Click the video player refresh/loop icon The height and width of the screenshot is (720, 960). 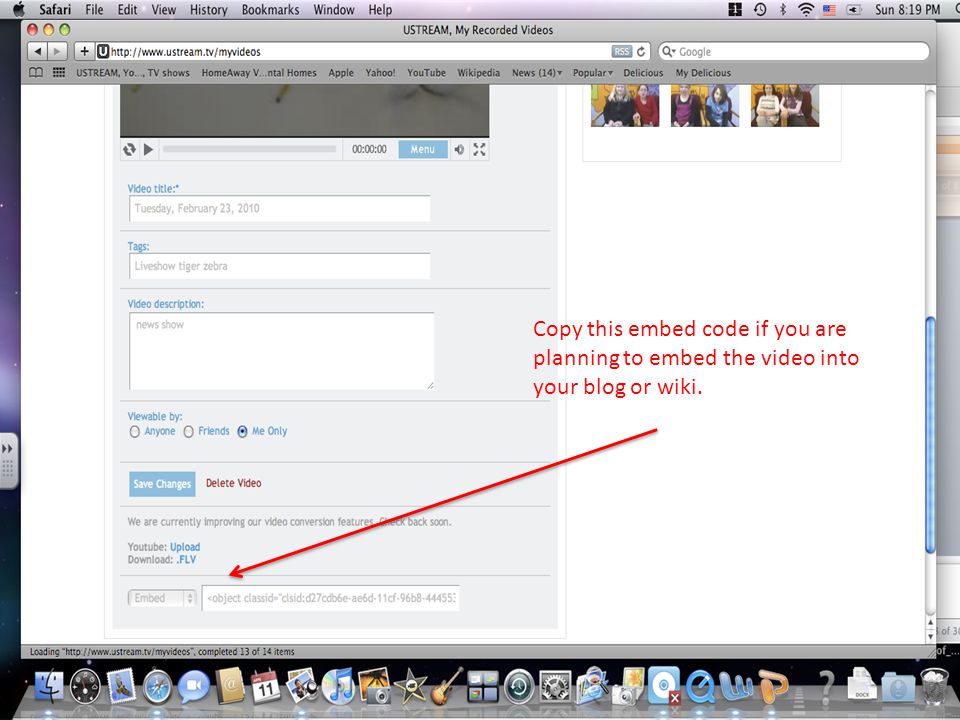129,149
